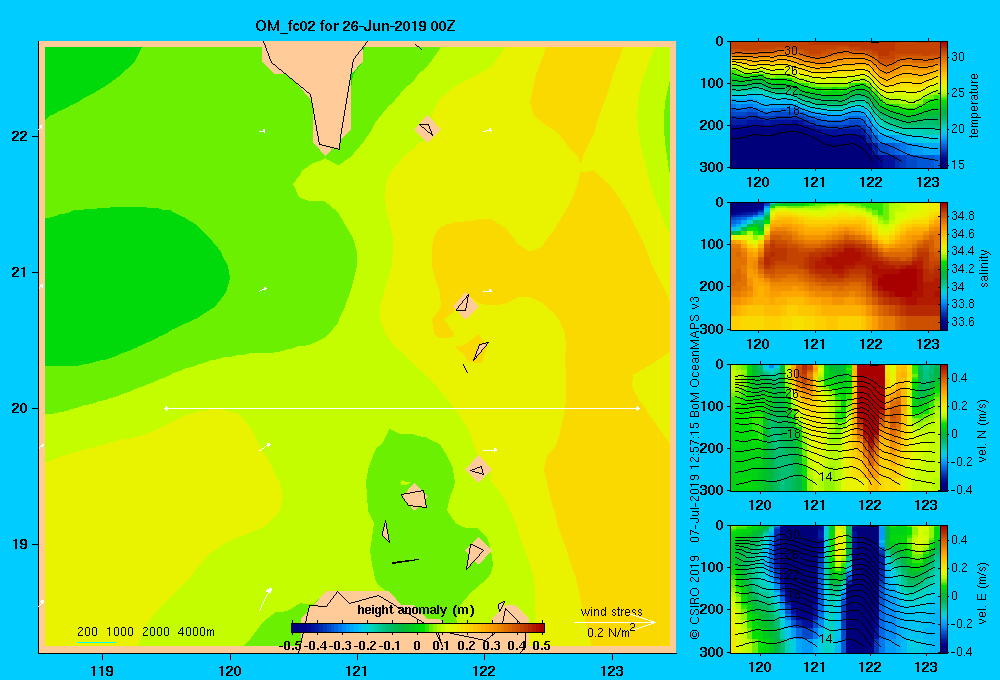The image size is (1000, 680).
Task: Click the temperature colorbar
Action: pyautogui.click(x=944, y=105)
